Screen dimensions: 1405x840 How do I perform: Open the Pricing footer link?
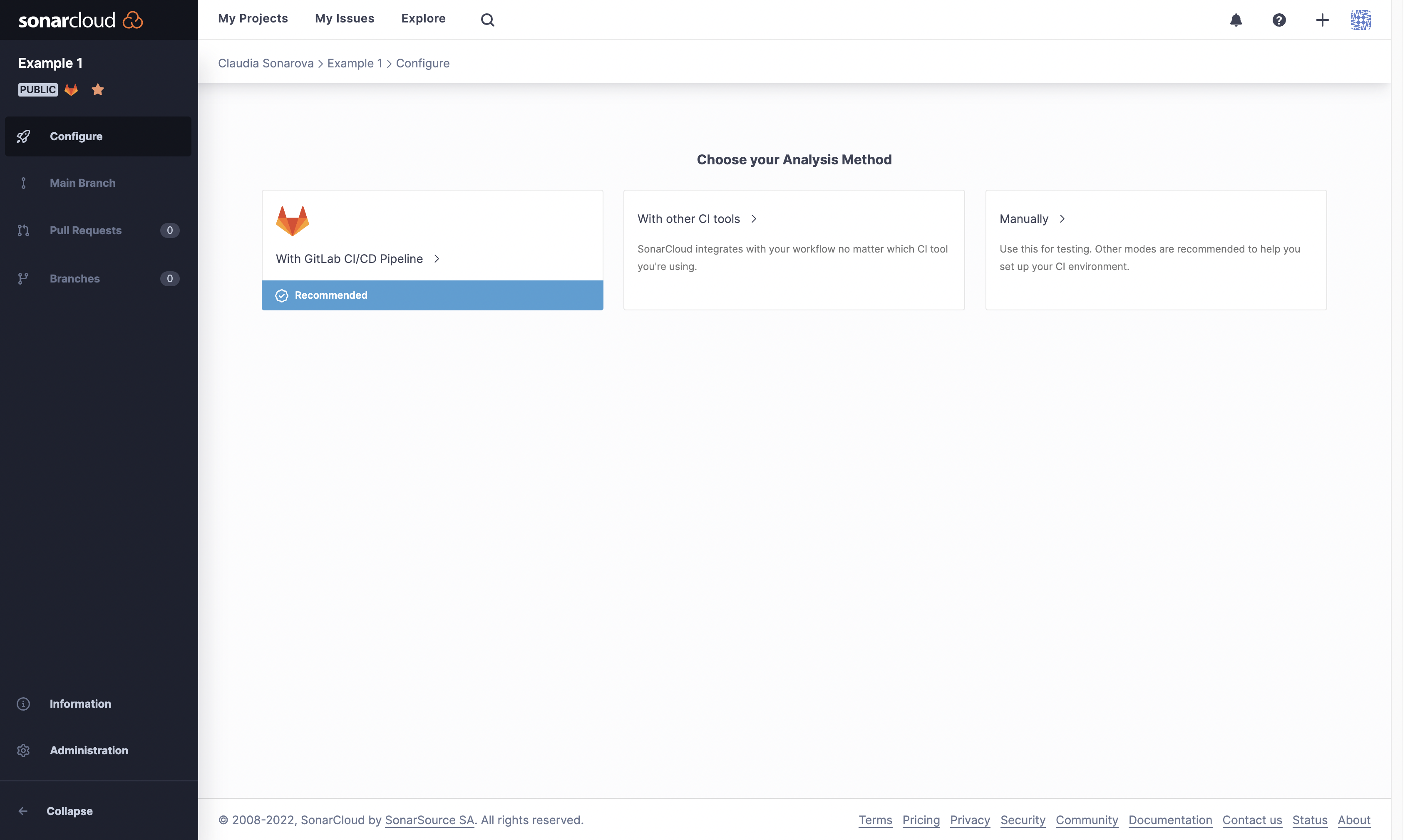tap(921, 820)
